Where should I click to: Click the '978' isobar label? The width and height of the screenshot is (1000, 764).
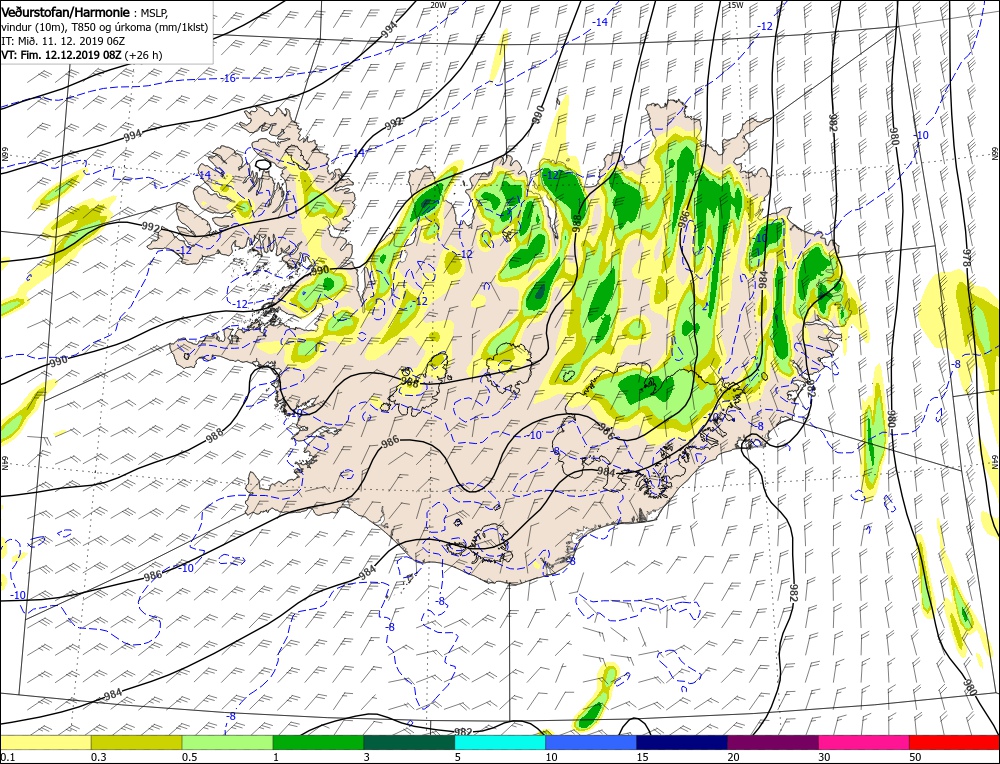pyautogui.click(x=966, y=258)
